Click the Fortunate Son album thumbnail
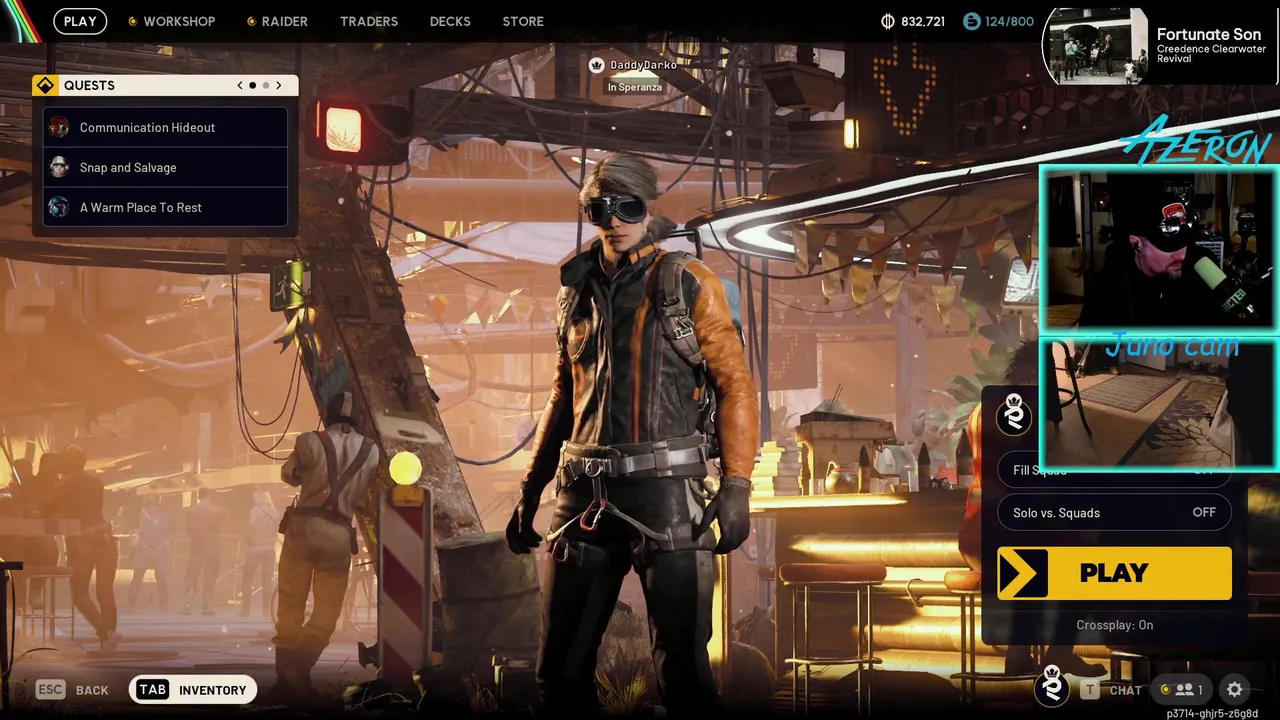This screenshot has height=720, width=1280. [x=1095, y=47]
